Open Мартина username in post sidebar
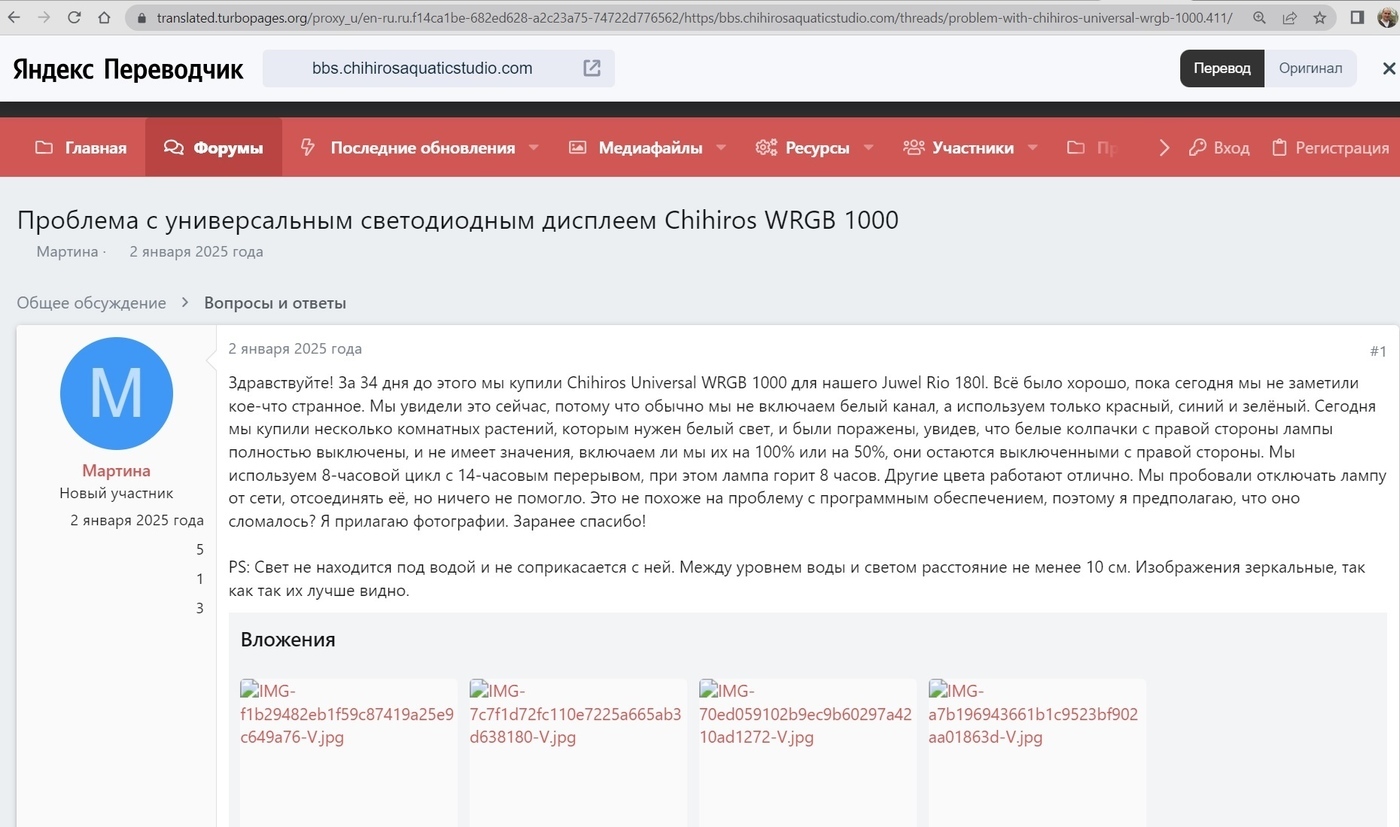 tap(116, 471)
